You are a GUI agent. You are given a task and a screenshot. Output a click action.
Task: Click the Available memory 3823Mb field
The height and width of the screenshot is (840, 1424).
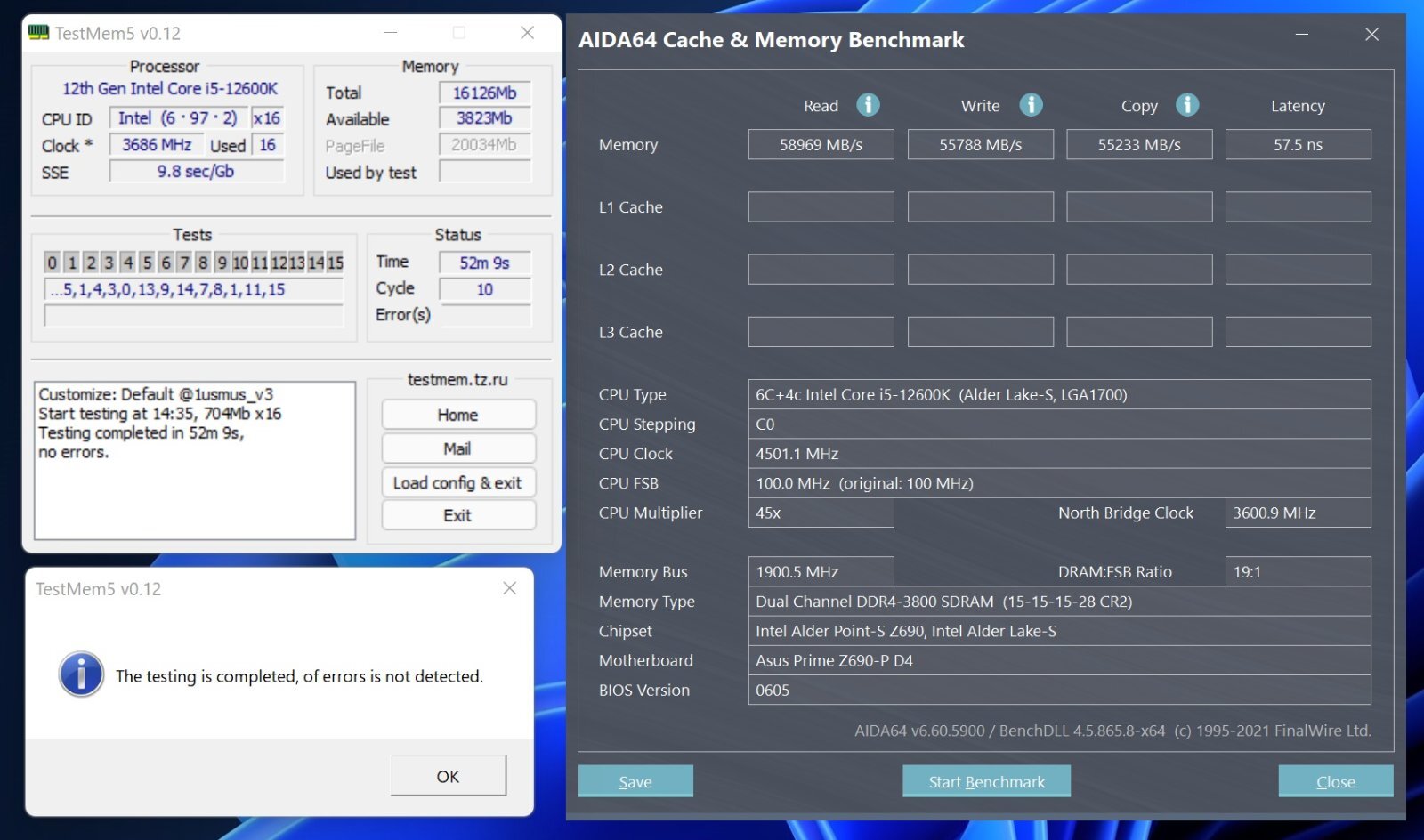[x=484, y=117]
